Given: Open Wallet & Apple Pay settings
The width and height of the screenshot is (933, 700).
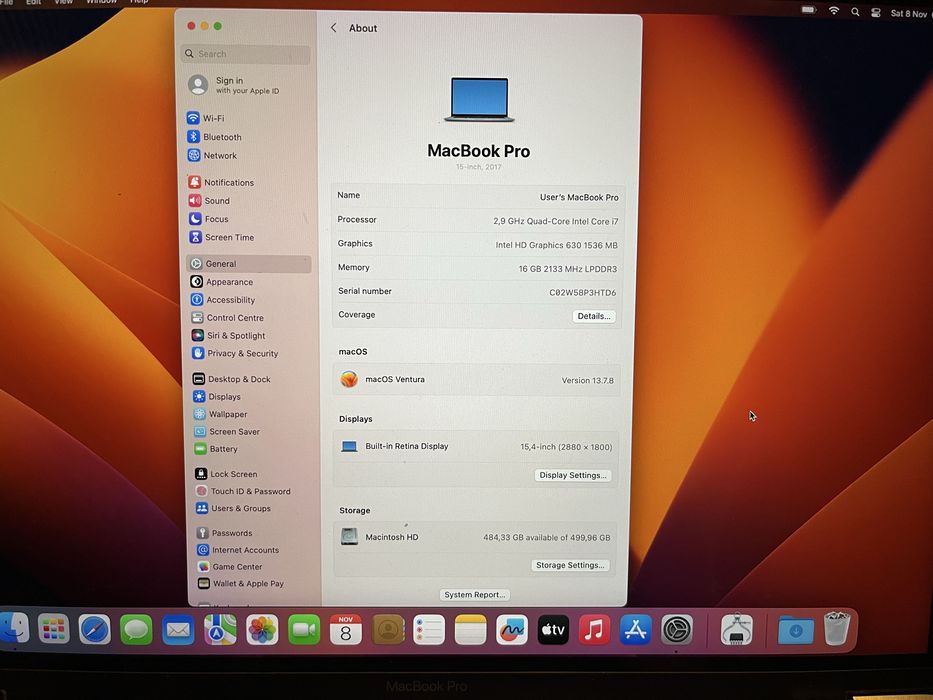Looking at the screenshot, I should click(241, 583).
